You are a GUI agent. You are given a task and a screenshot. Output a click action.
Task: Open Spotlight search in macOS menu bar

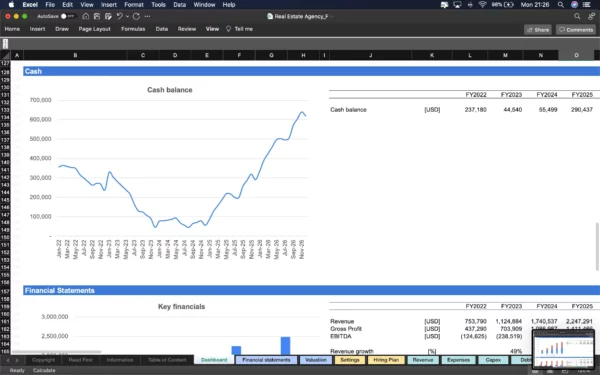pos(561,5)
